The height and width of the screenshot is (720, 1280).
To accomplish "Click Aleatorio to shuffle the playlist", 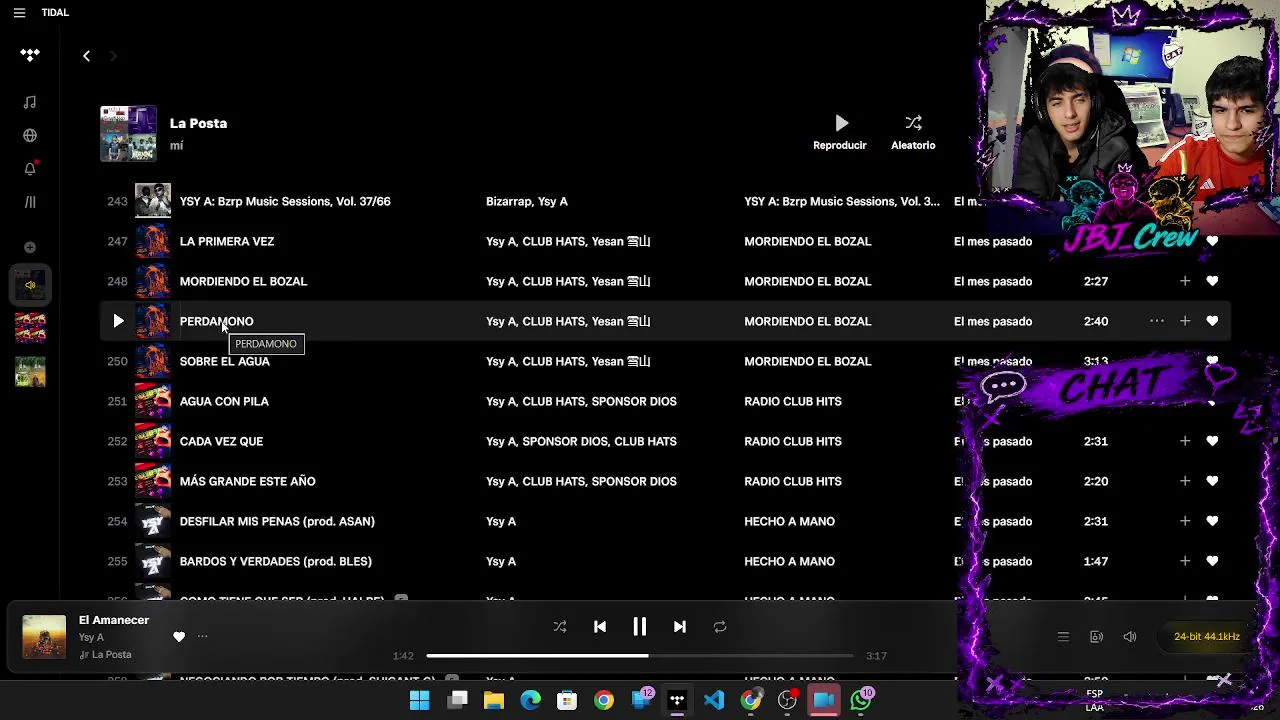I will 913,132.
